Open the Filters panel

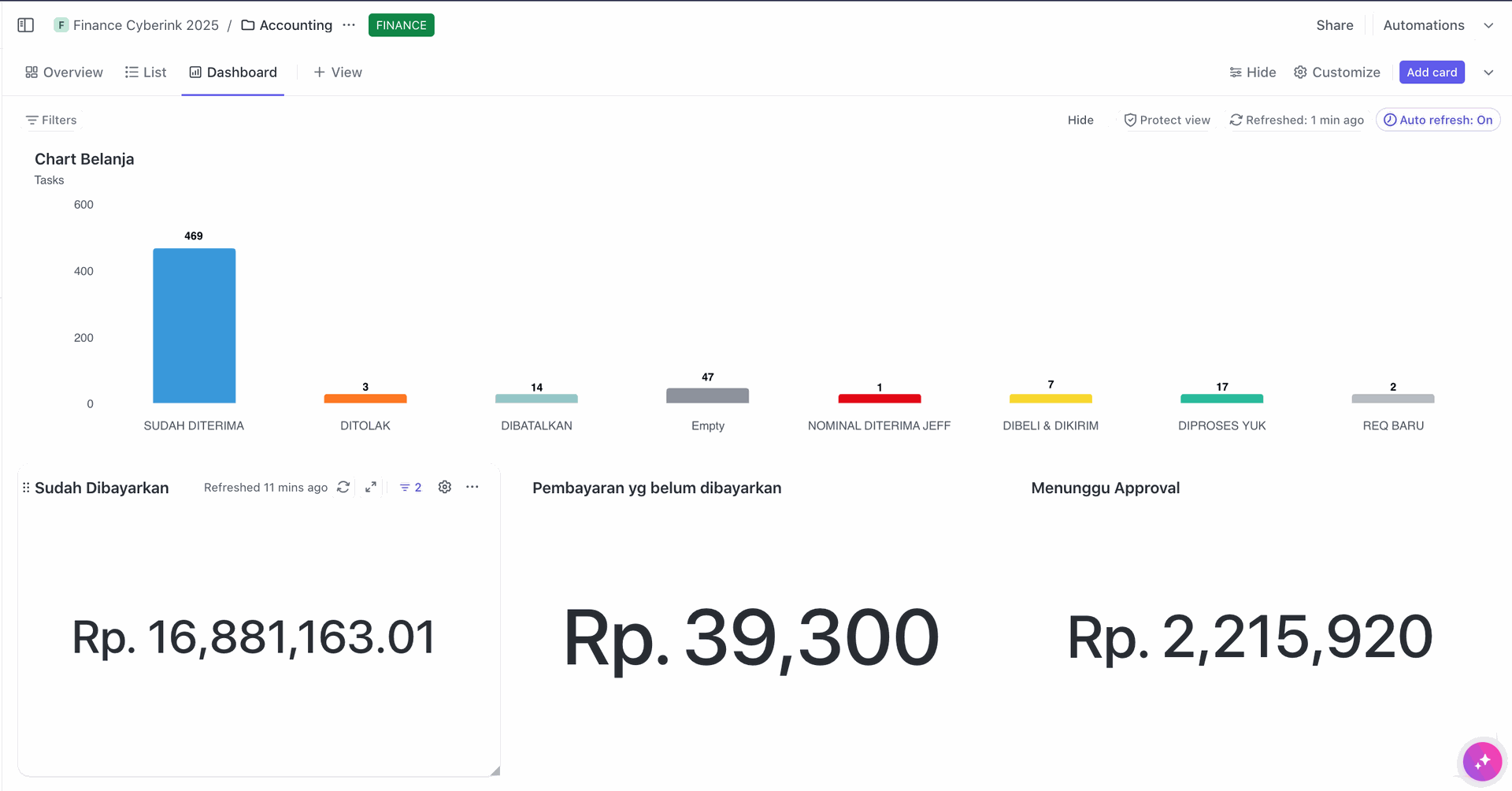click(x=51, y=120)
